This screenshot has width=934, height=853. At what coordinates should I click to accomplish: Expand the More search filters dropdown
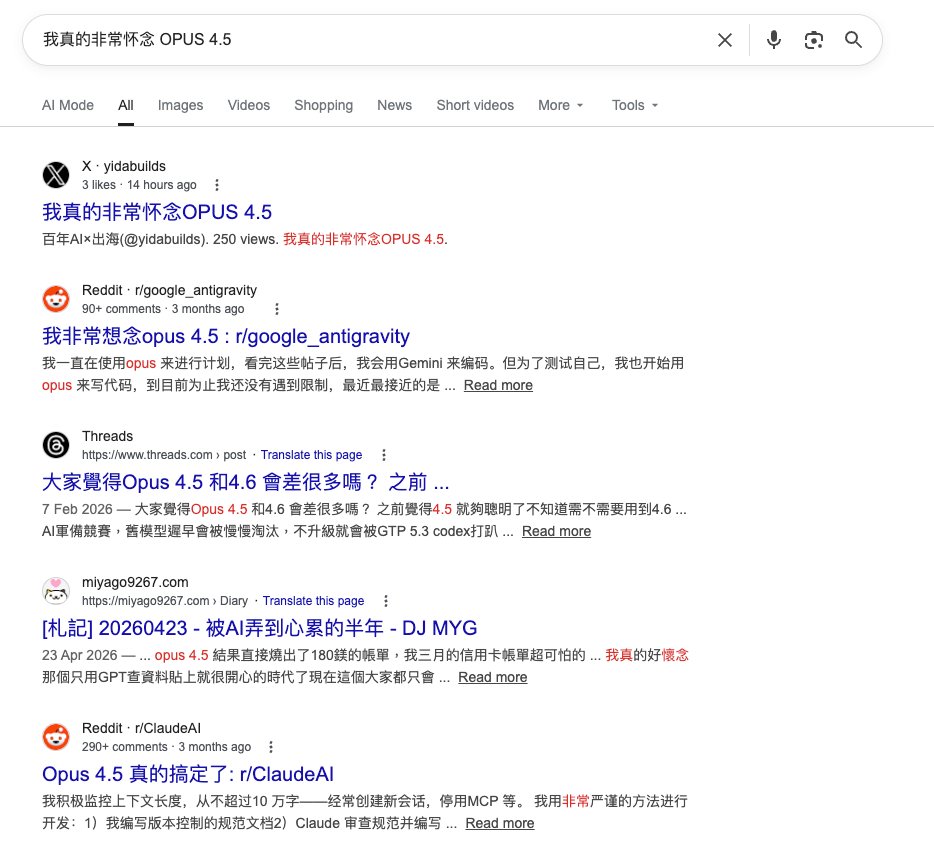[561, 105]
